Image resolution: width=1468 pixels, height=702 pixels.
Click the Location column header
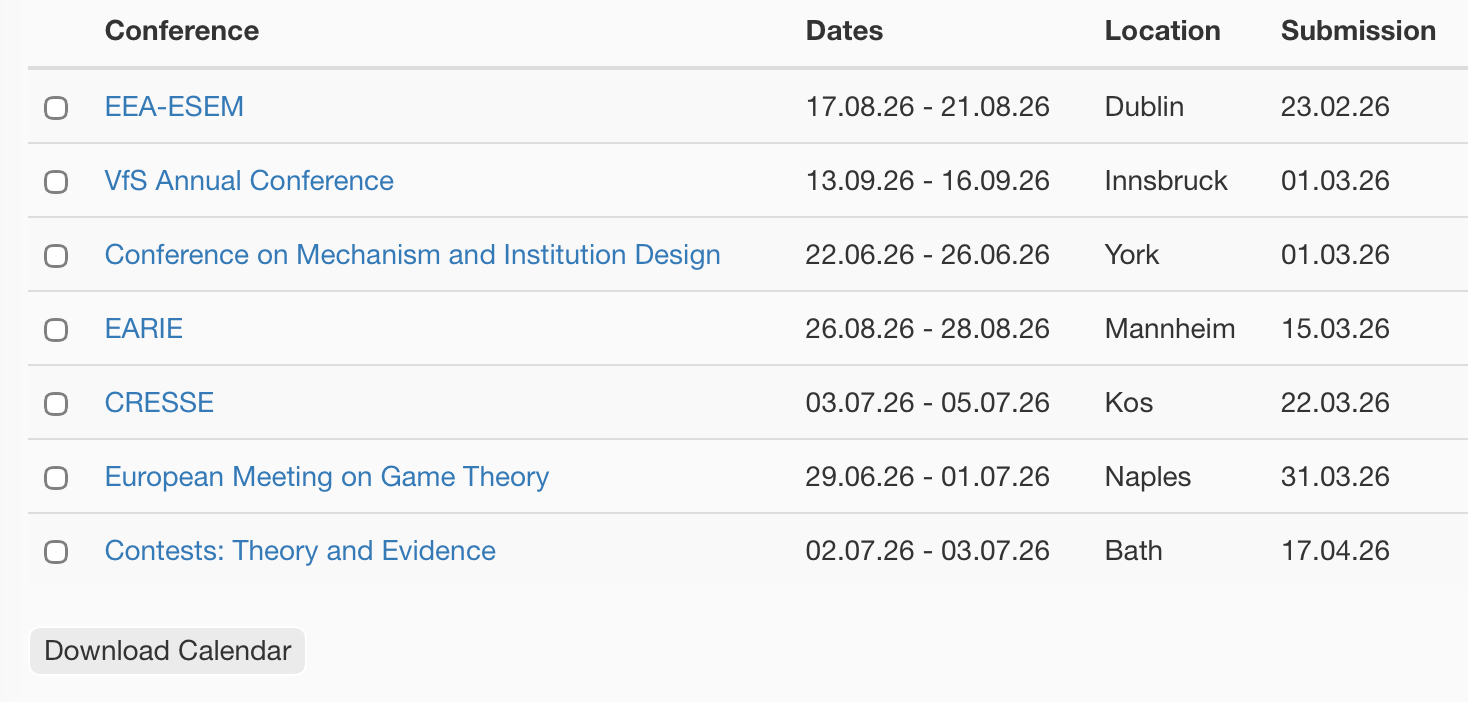click(x=1162, y=31)
